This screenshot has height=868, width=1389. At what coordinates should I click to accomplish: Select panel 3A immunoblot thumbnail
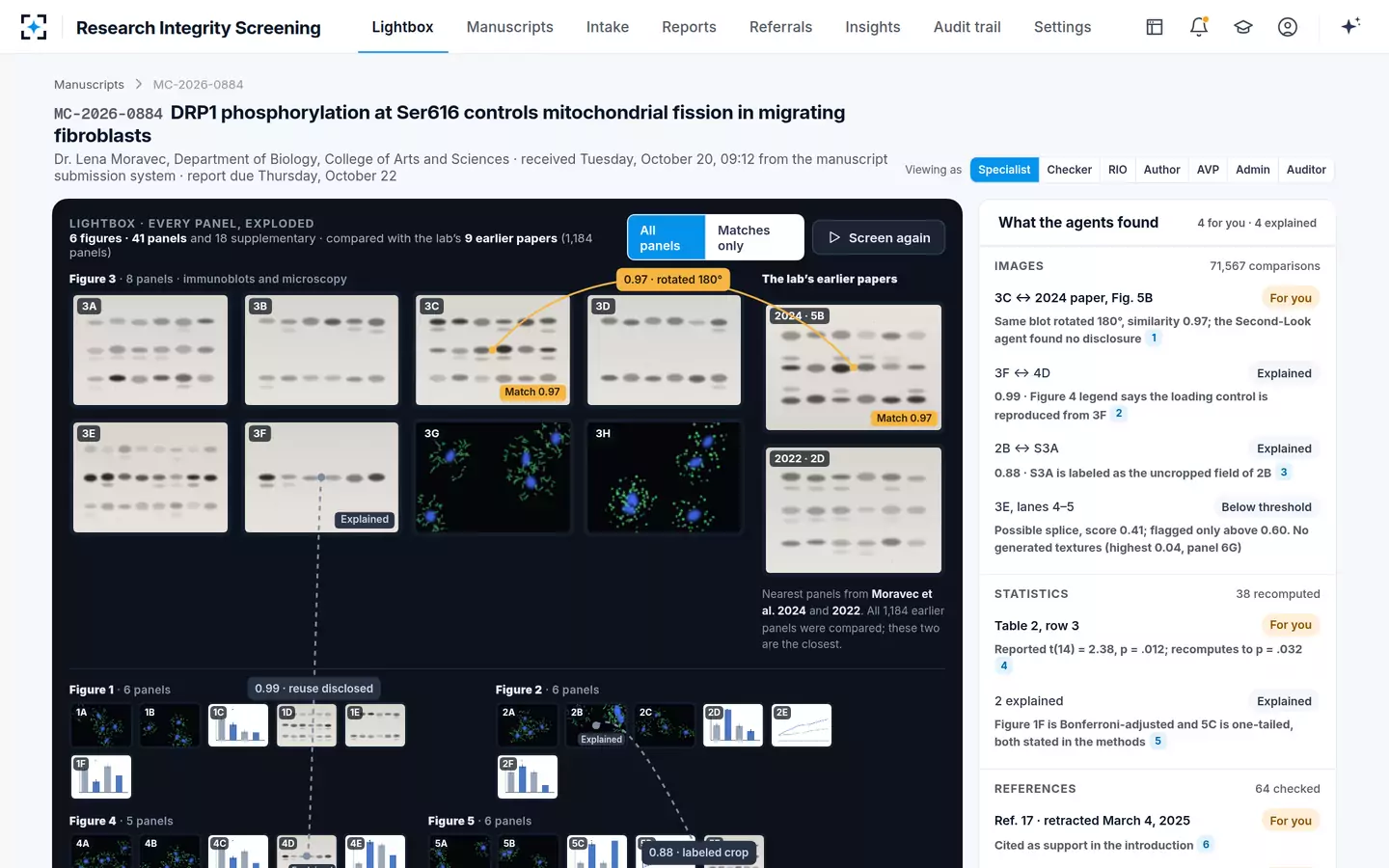coord(150,350)
